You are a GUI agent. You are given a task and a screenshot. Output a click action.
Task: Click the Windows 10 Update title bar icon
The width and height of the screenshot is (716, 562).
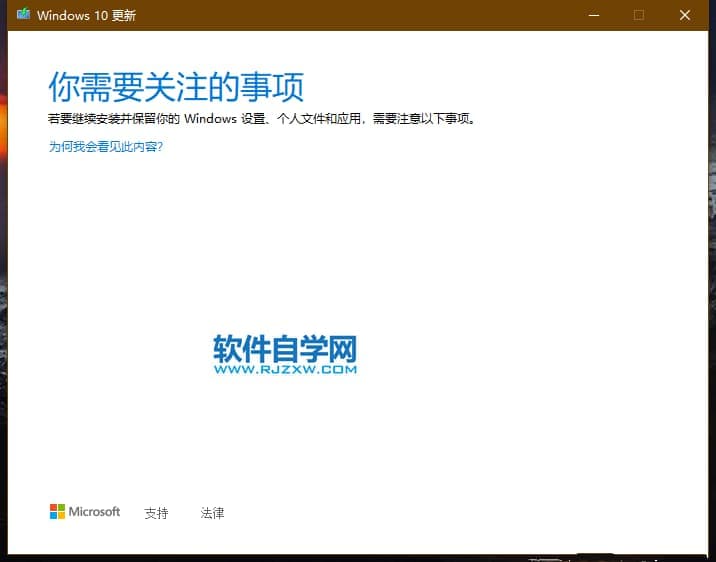point(23,15)
